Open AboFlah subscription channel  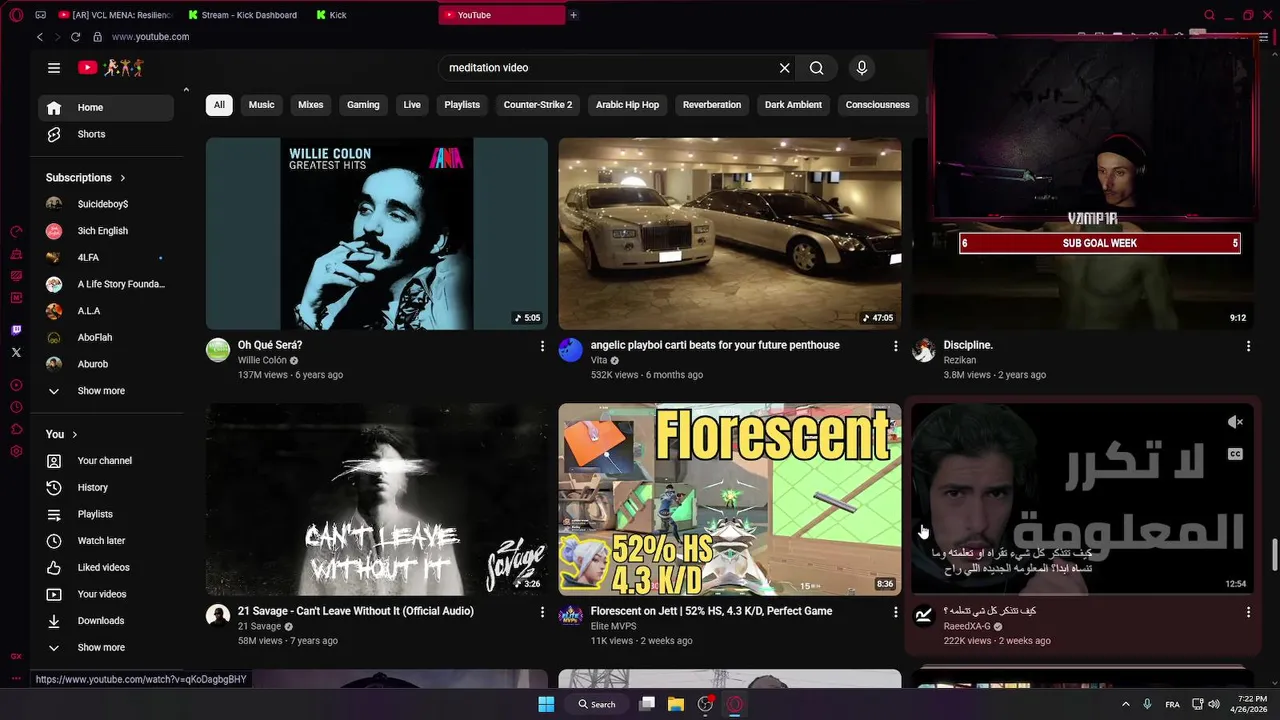106,338
